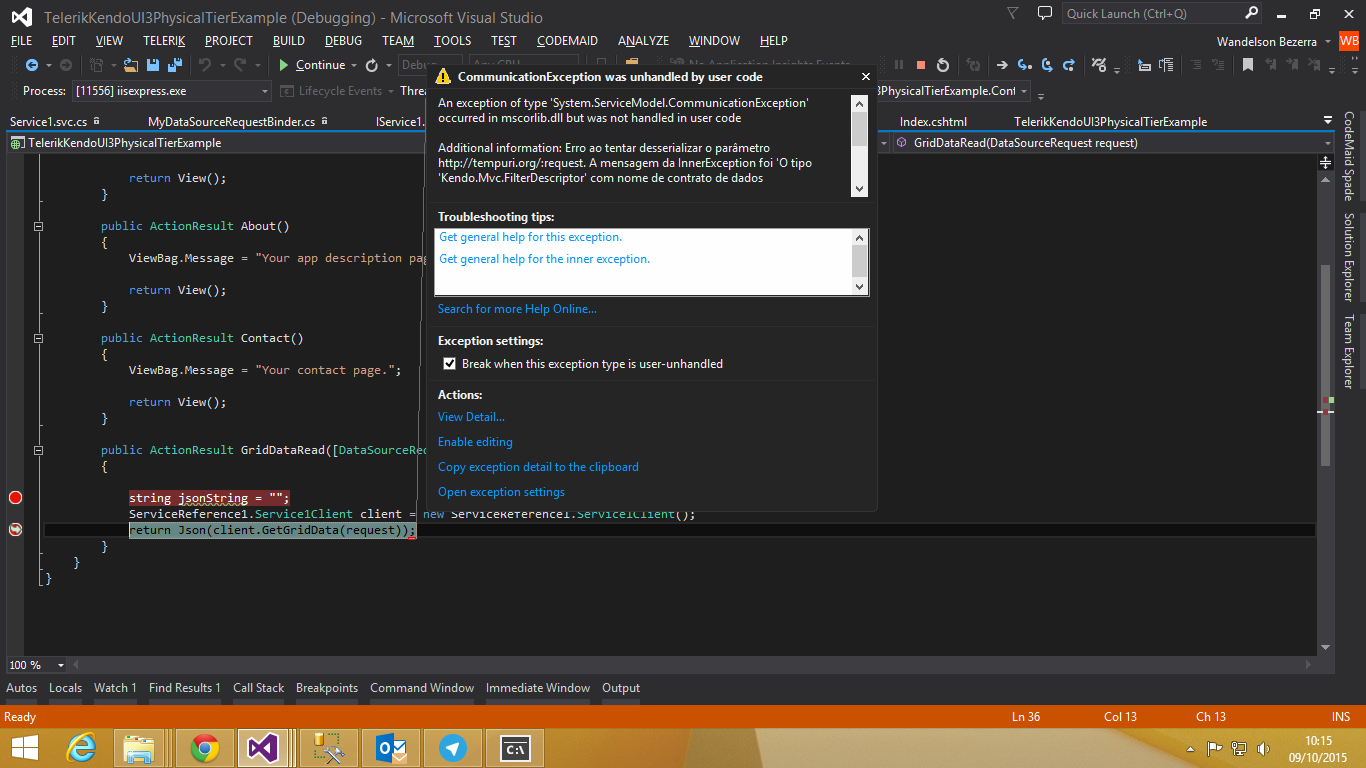Click the Navigate Backward arrow icon
Viewport: 1366px width, 768px height.
point(32,65)
